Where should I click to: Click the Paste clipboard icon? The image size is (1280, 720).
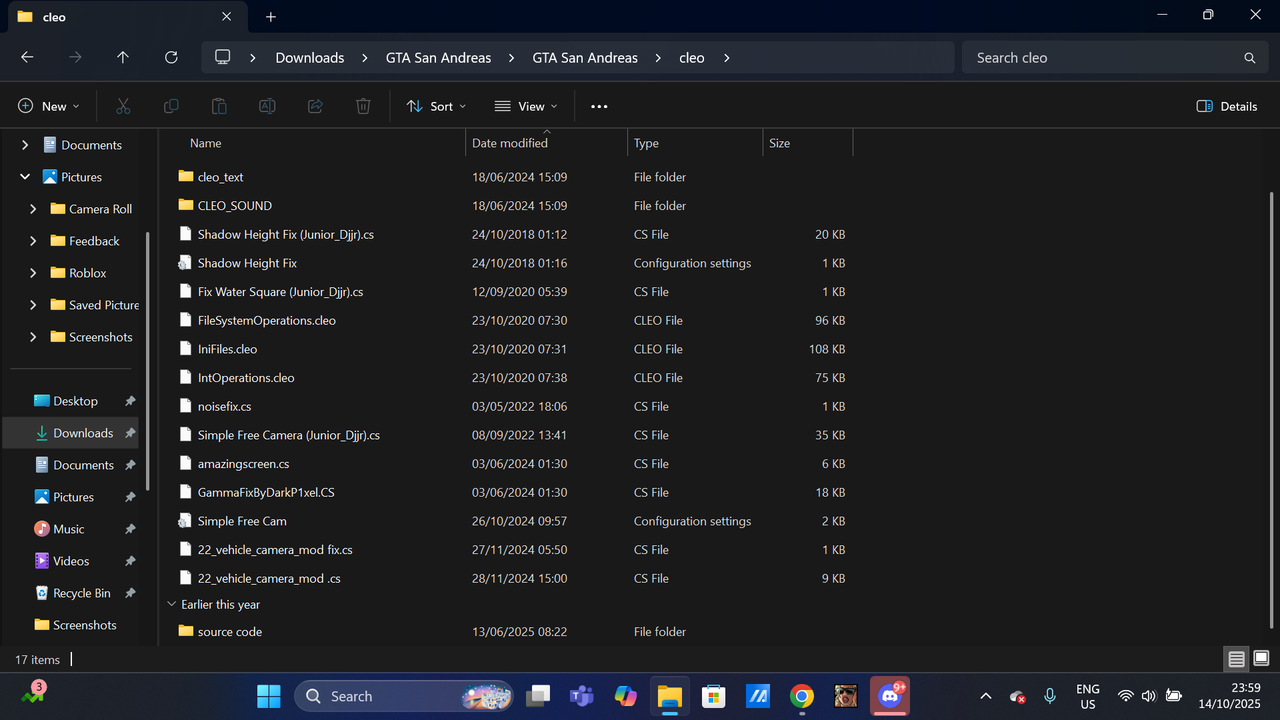coord(219,106)
